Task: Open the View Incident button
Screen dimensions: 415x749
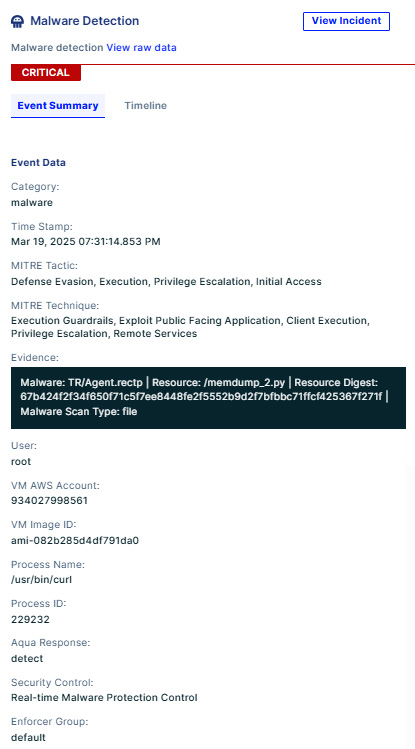Action: click(346, 21)
